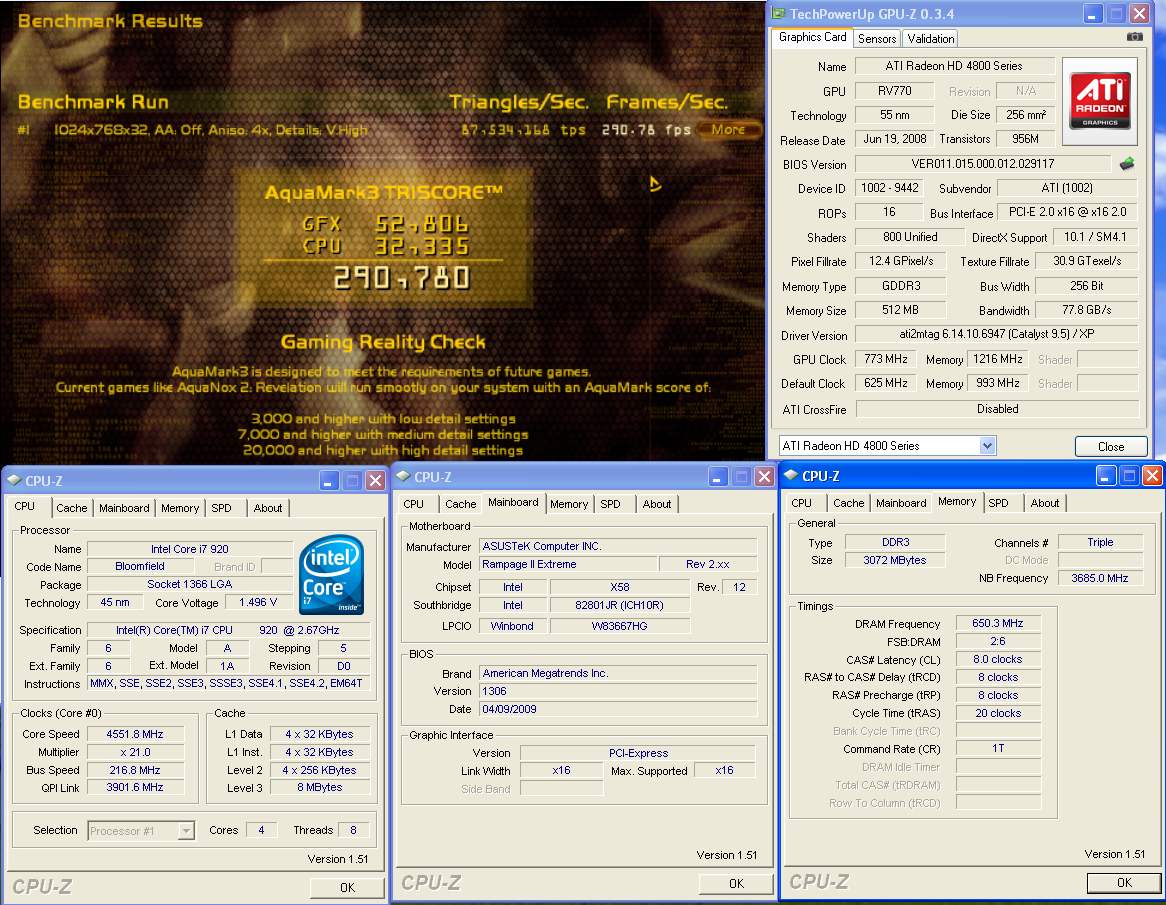Click the DRAM Frequency 650.3 MHz value
The height and width of the screenshot is (905, 1166).
(997, 623)
